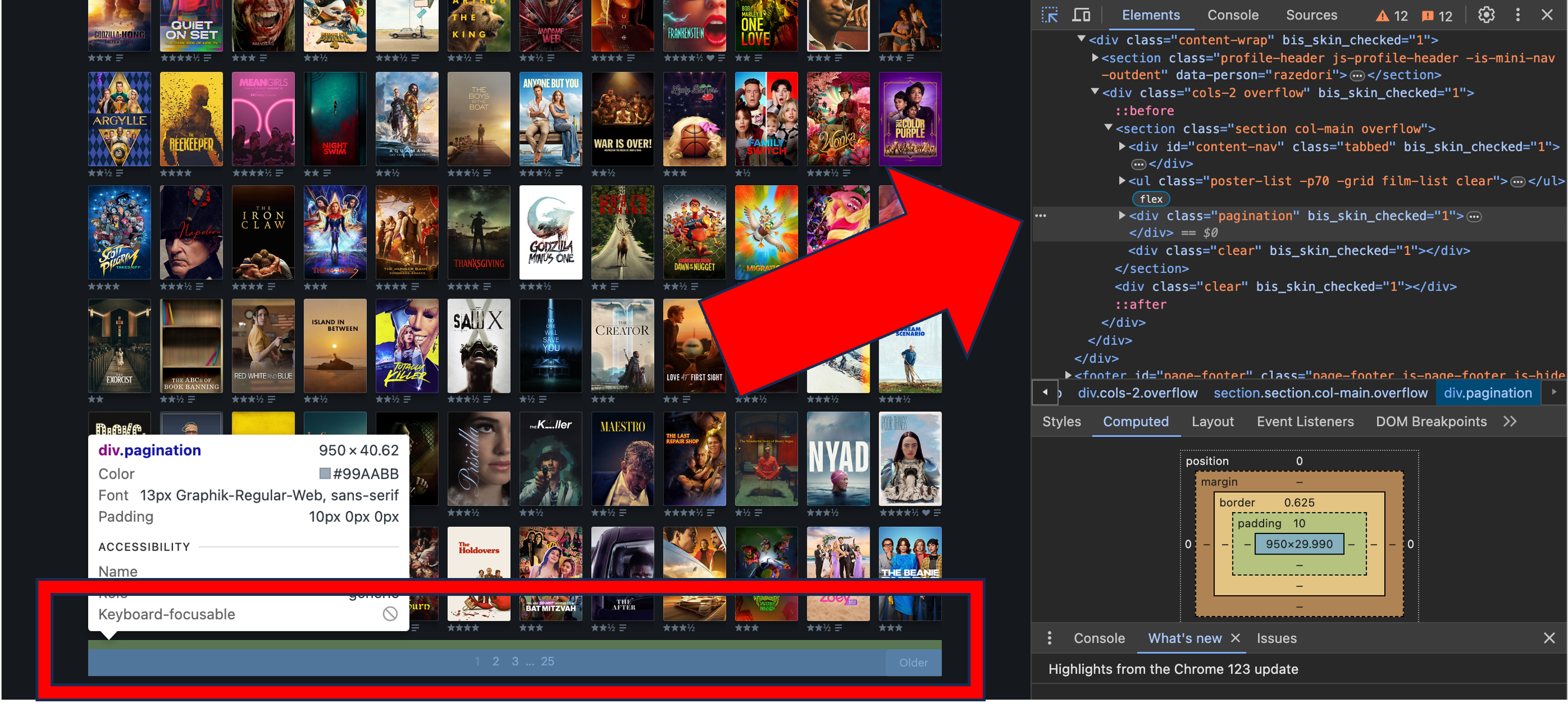Select the Inspect element picker icon
This screenshot has height=703, width=1568.
point(1049,15)
